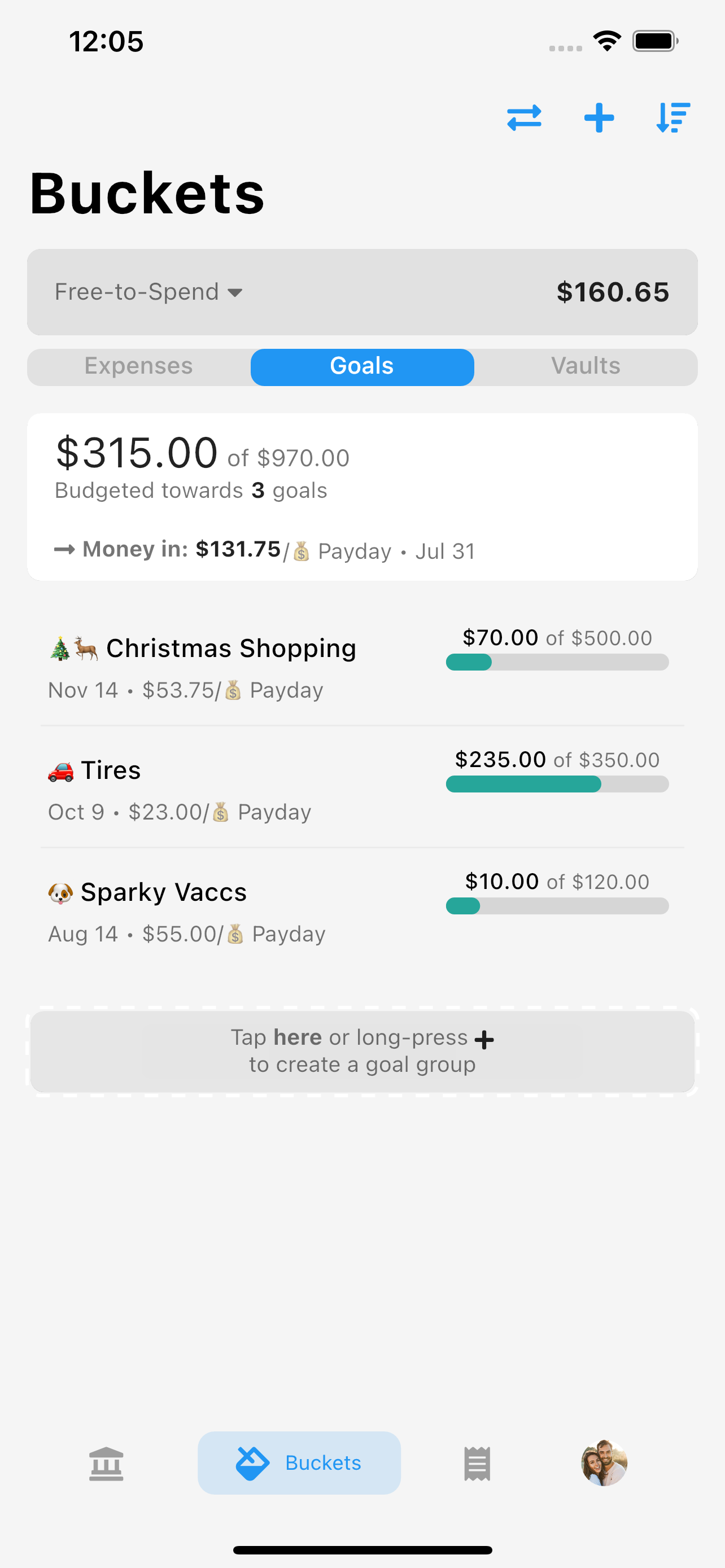Open the profile photo avatar
Image resolution: width=725 pixels, height=1568 pixels.
[x=604, y=1462]
